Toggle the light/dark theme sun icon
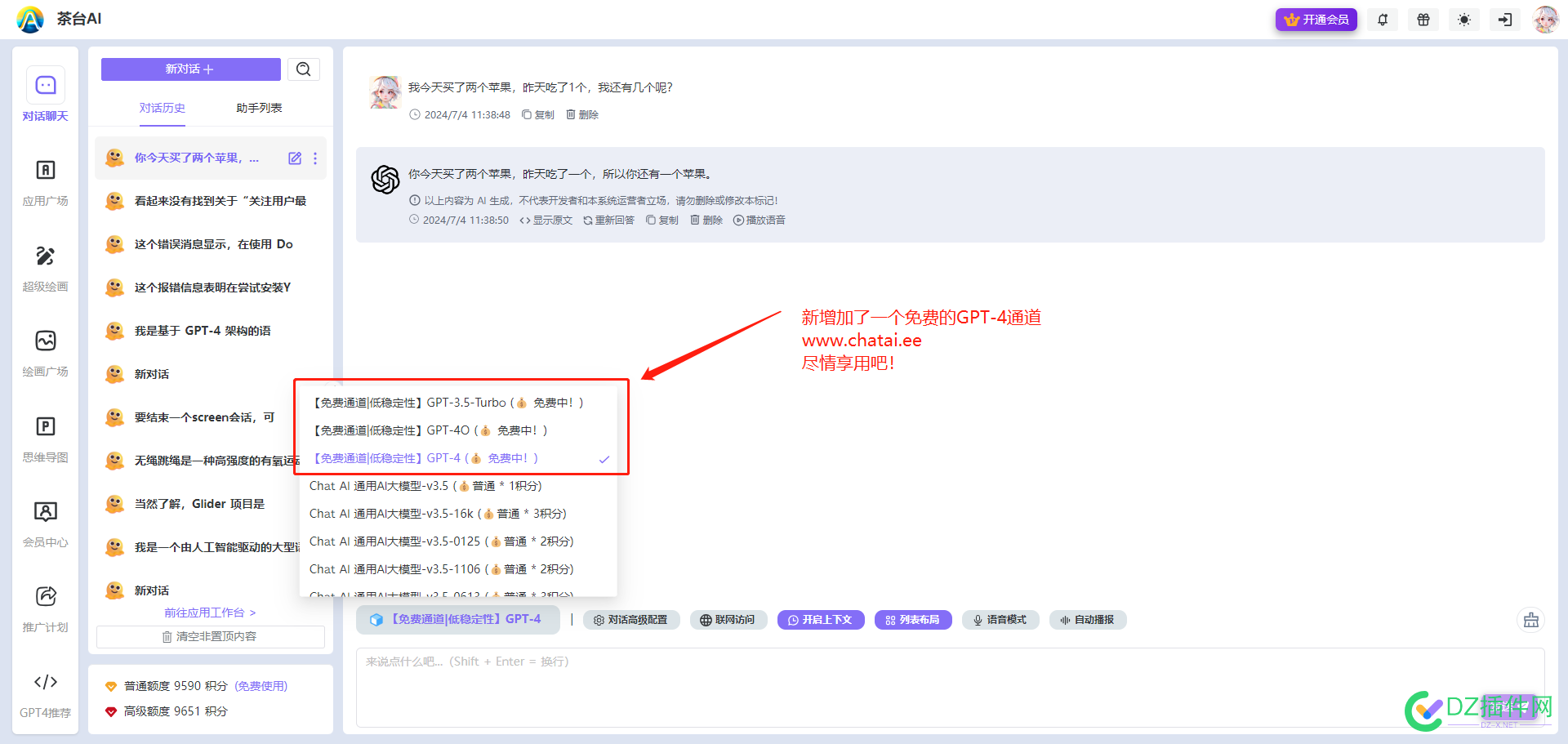This screenshot has width=1568, height=744. pos(1464,20)
